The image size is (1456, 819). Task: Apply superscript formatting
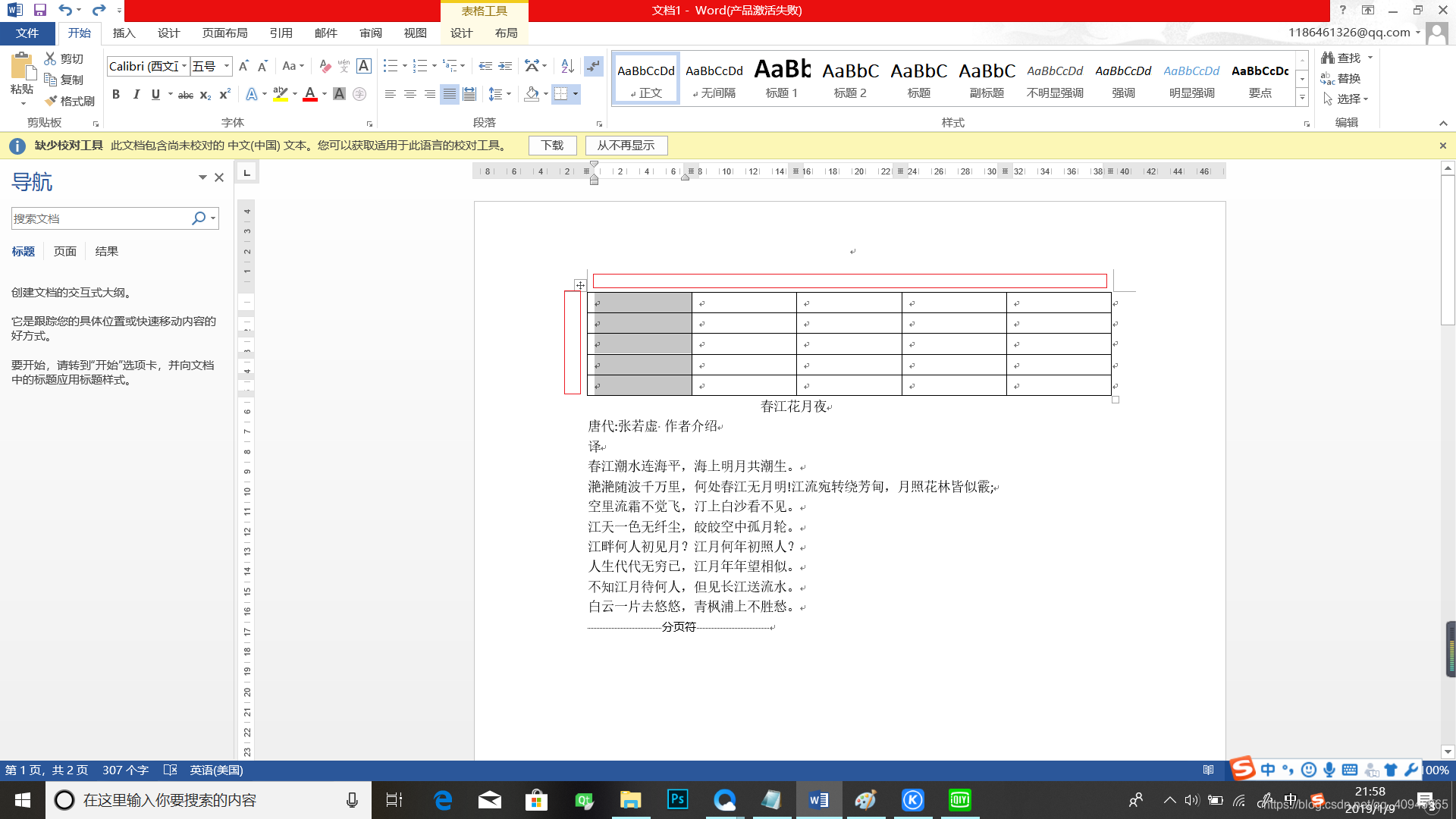tap(224, 95)
